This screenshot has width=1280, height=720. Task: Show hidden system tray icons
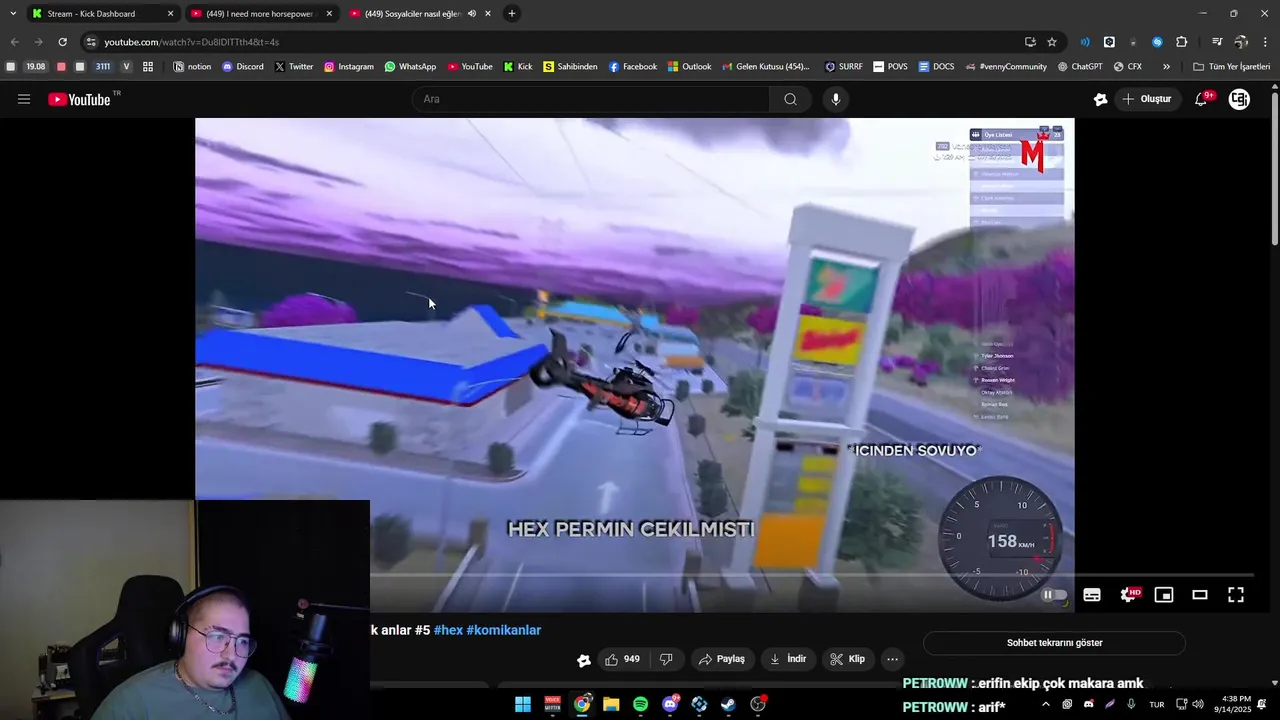(1046, 704)
